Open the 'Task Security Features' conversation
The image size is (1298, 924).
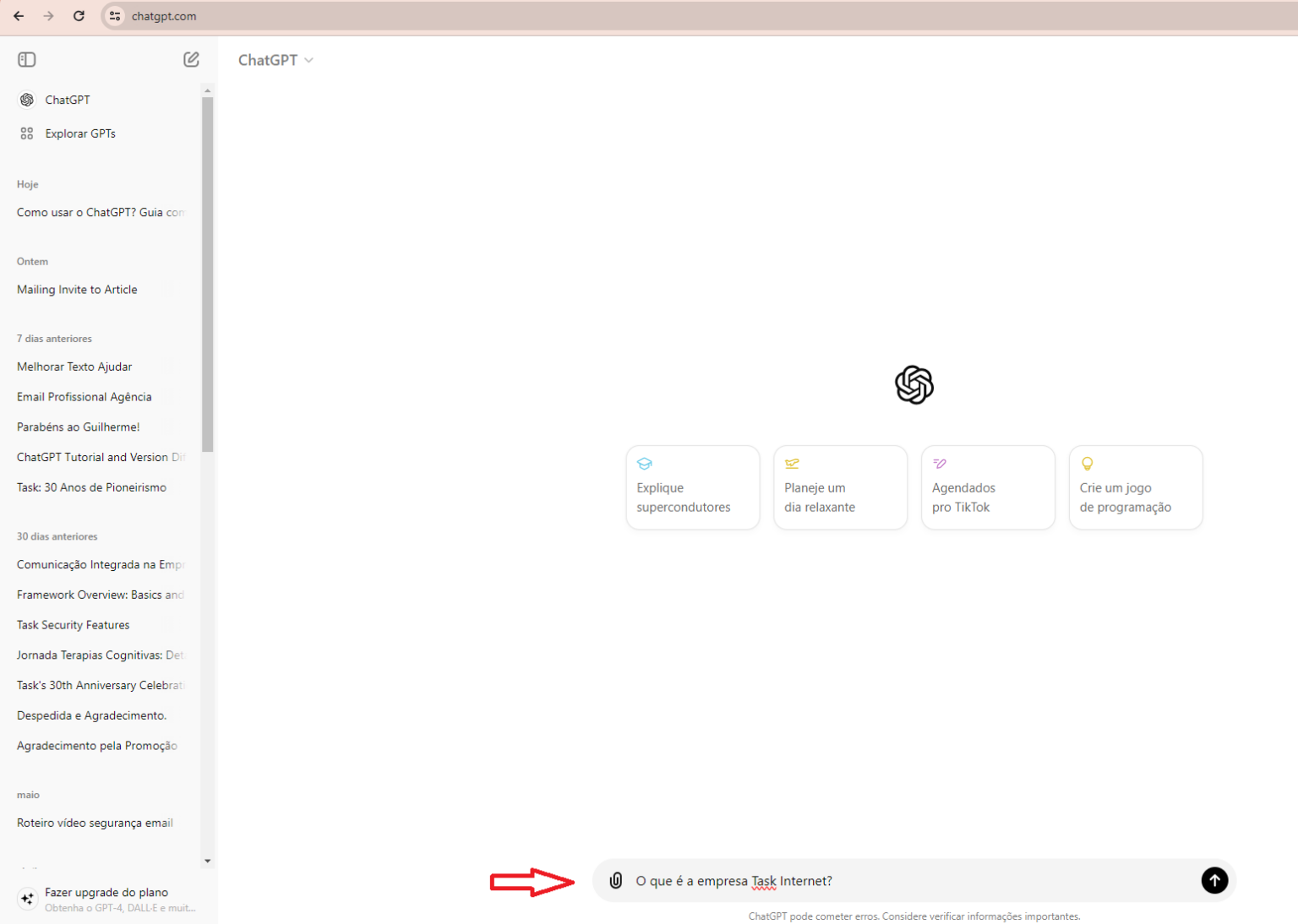point(73,624)
